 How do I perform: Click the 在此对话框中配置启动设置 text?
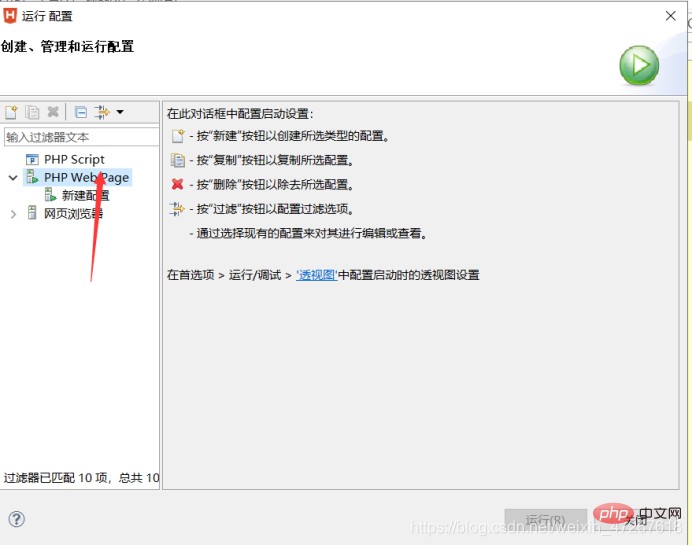coord(240,114)
